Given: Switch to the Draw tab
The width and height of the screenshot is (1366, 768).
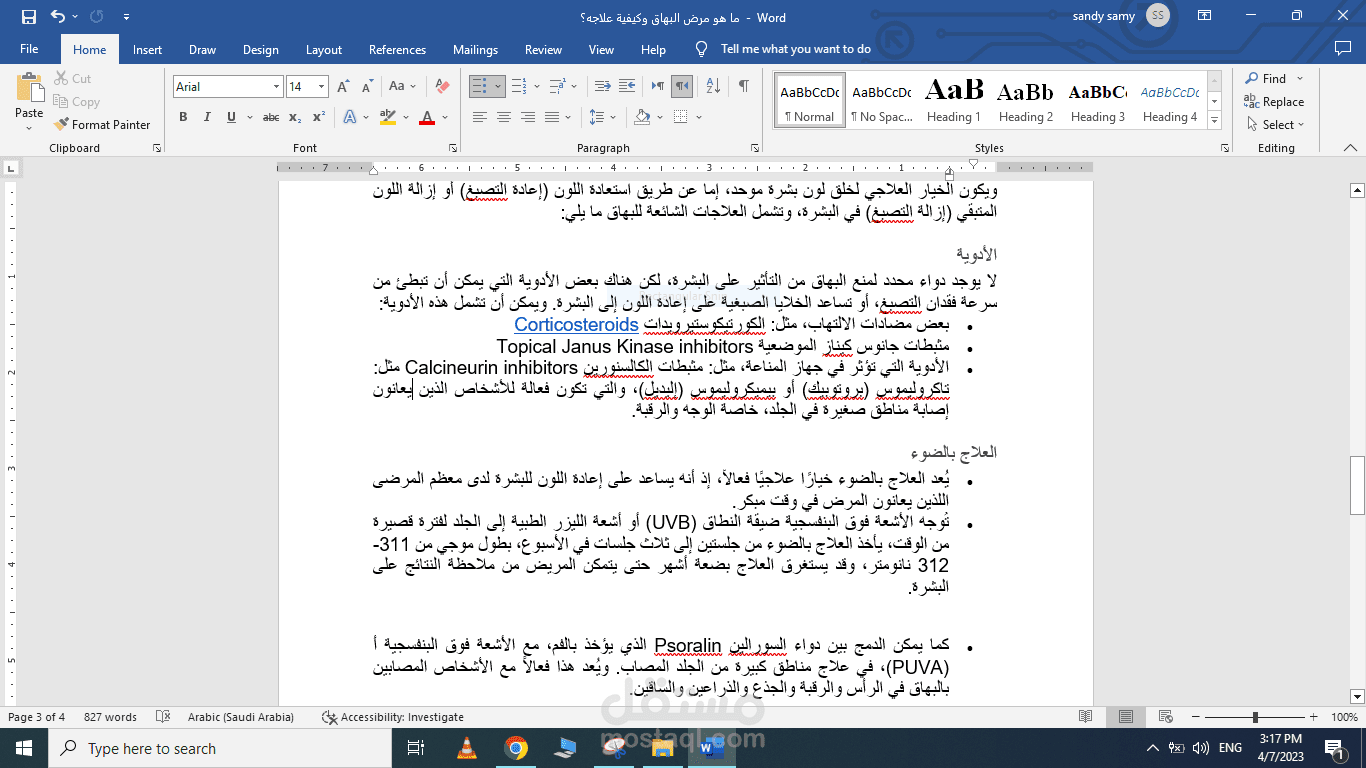Looking at the screenshot, I should click(202, 49).
